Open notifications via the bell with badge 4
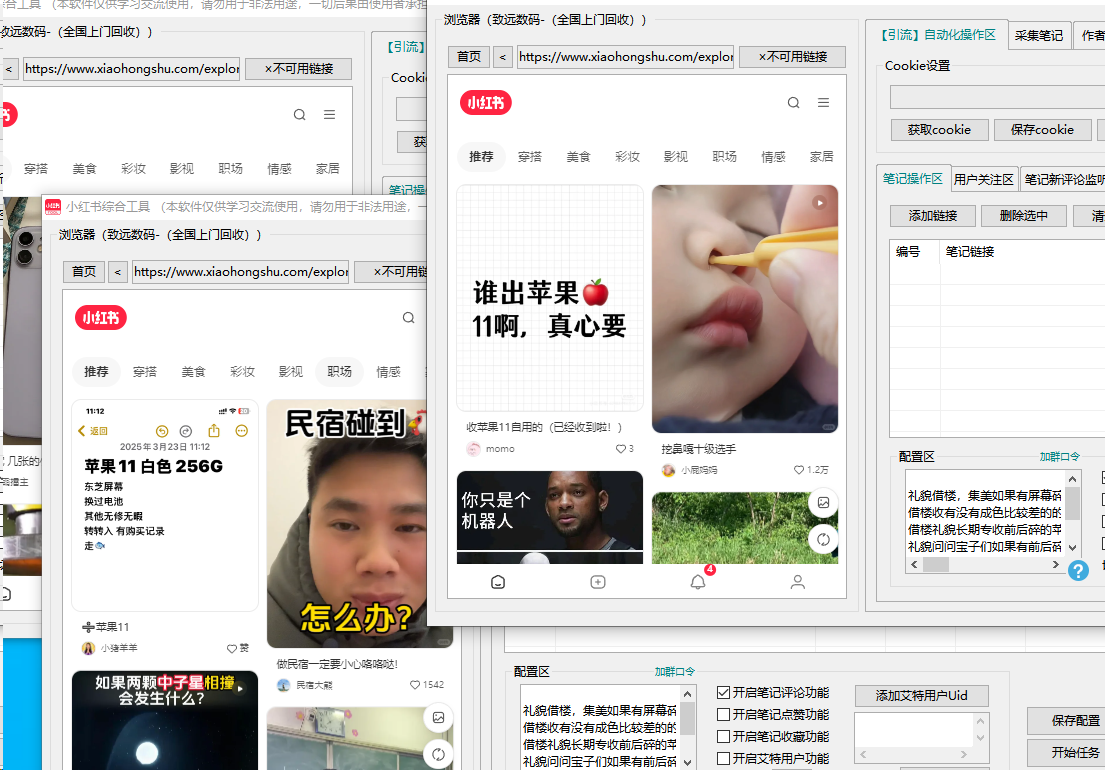Screen dimensions: 1105x770 pyautogui.click(x=698, y=582)
